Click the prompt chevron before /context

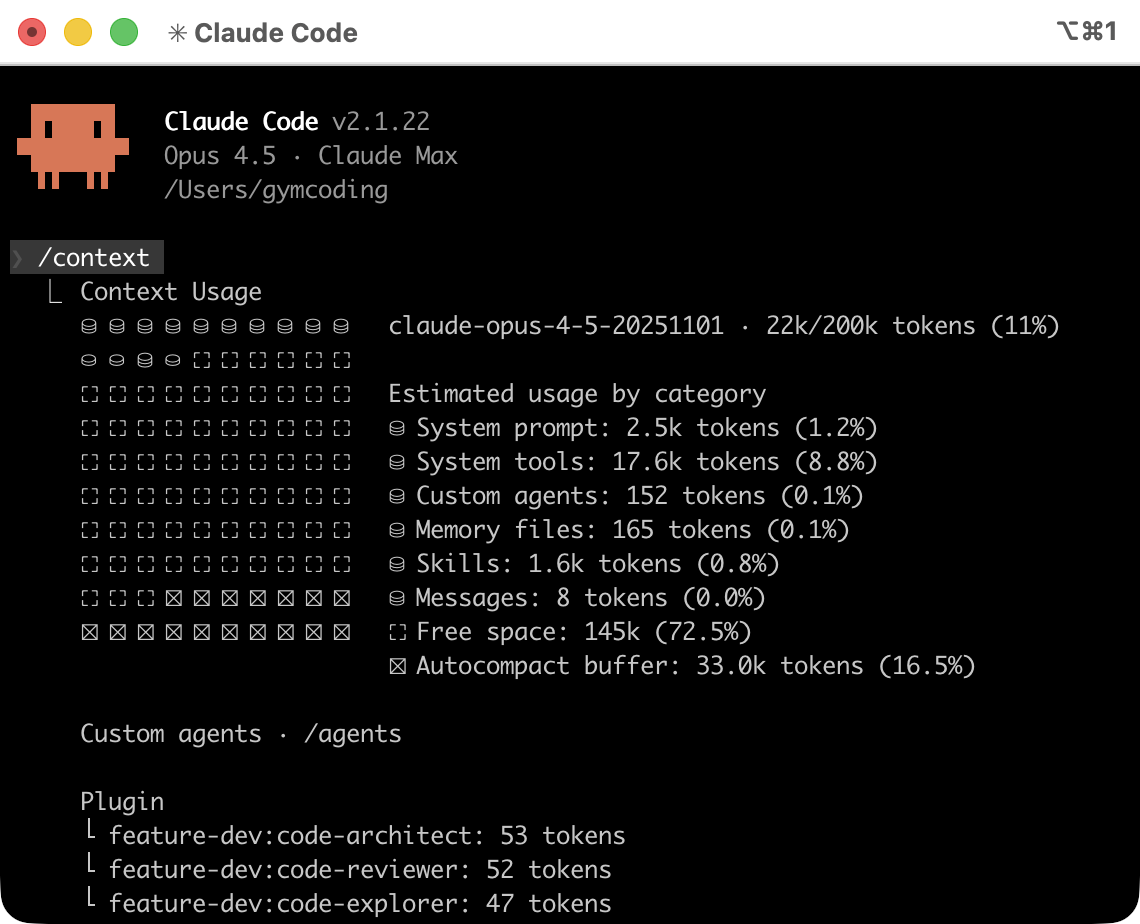[19, 258]
